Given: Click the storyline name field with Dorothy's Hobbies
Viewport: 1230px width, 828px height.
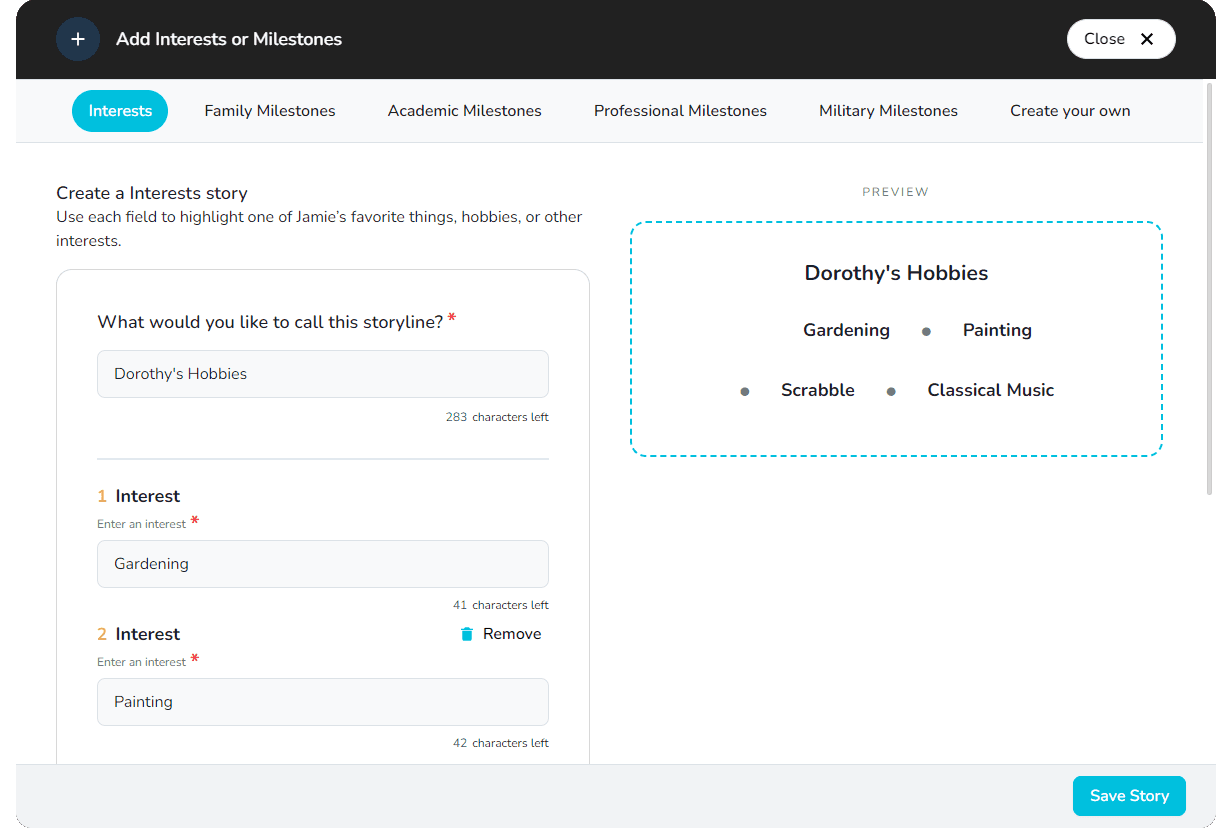Looking at the screenshot, I should pos(322,374).
